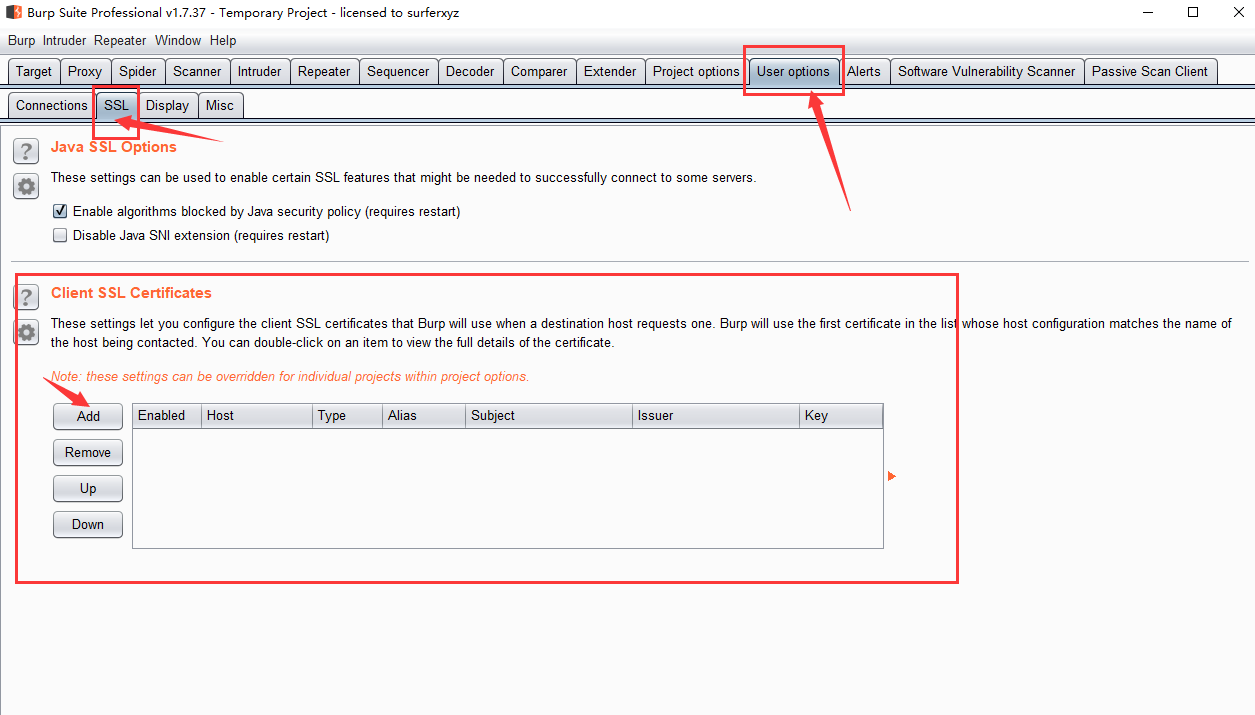Select the User options tab
The image size is (1255, 715).
click(x=793, y=72)
